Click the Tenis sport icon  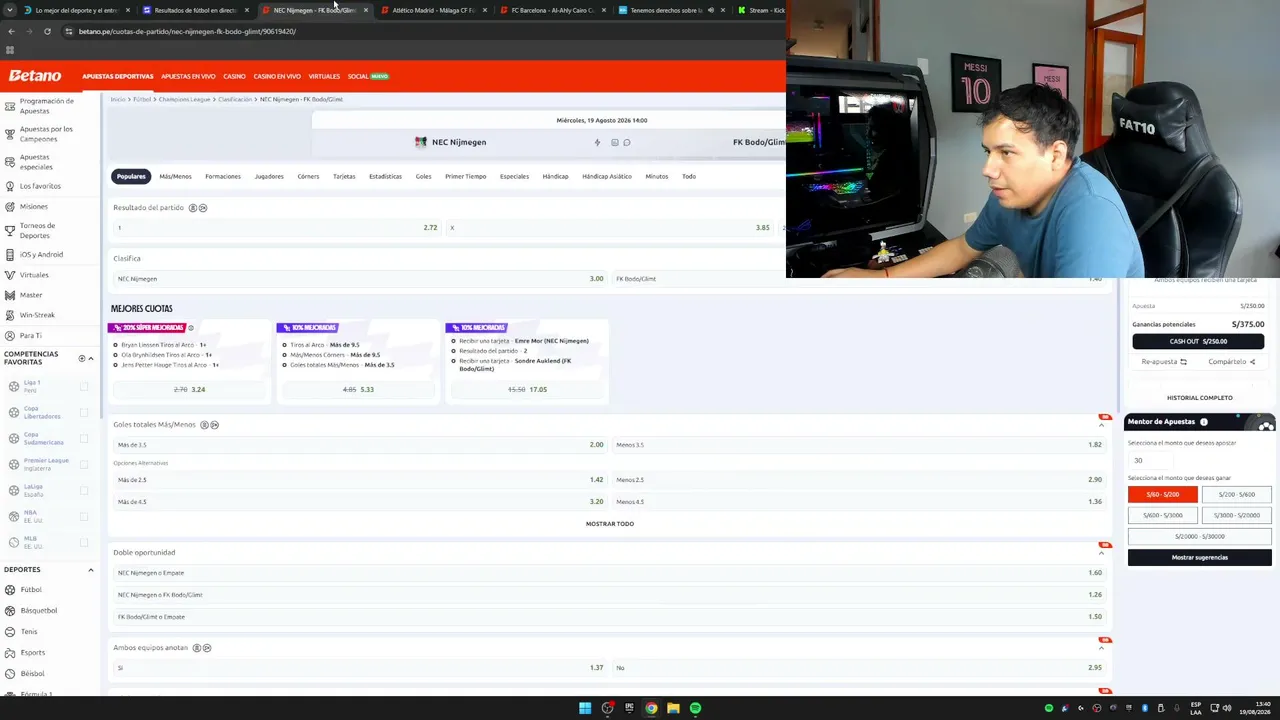[x=10, y=632]
